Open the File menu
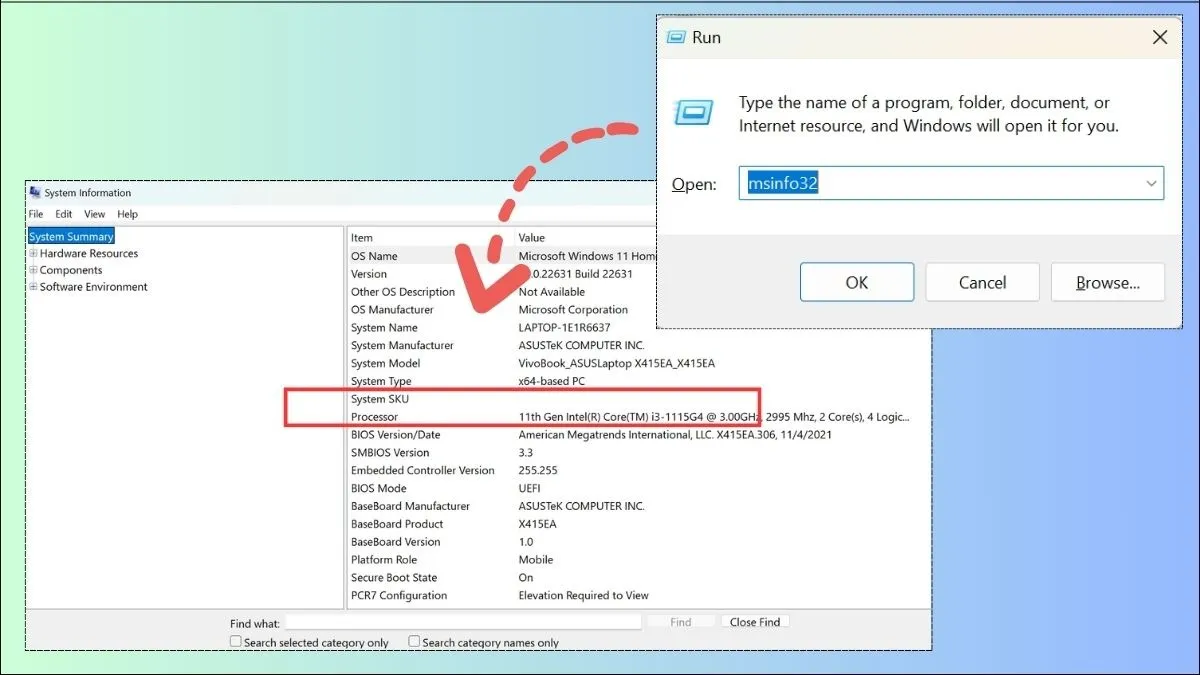This screenshot has width=1200, height=675. (36, 214)
